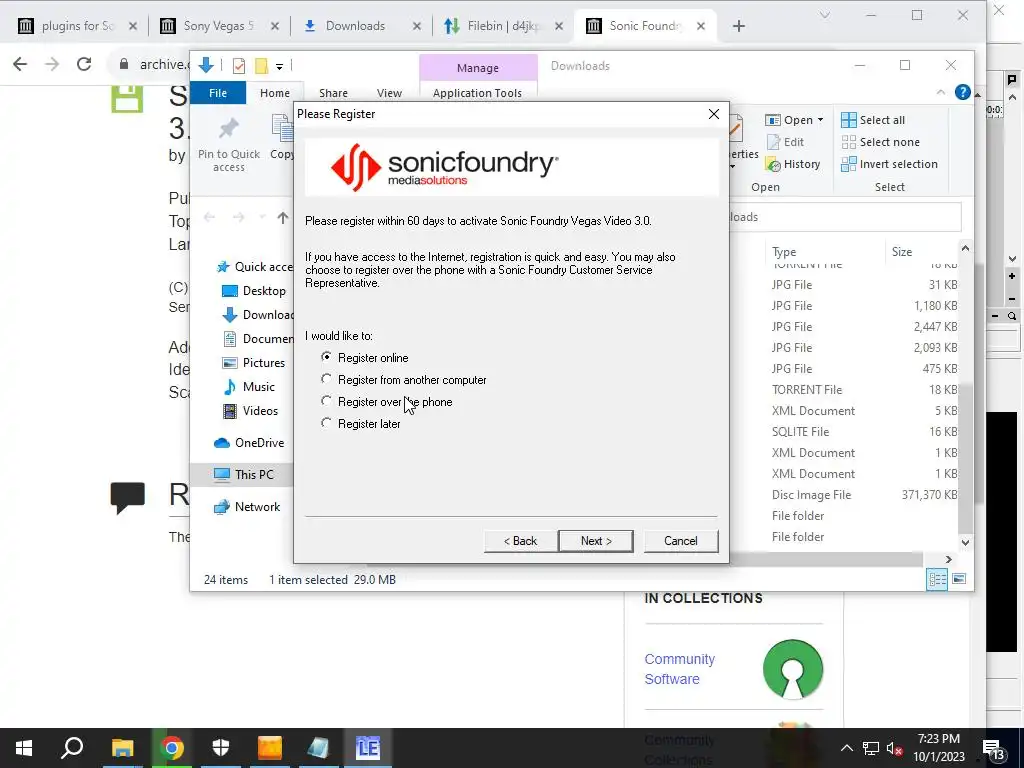The height and width of the screenshot is (768, 1024).
Task: Open File Explorer from the taskbar
Action: [122, 748]
